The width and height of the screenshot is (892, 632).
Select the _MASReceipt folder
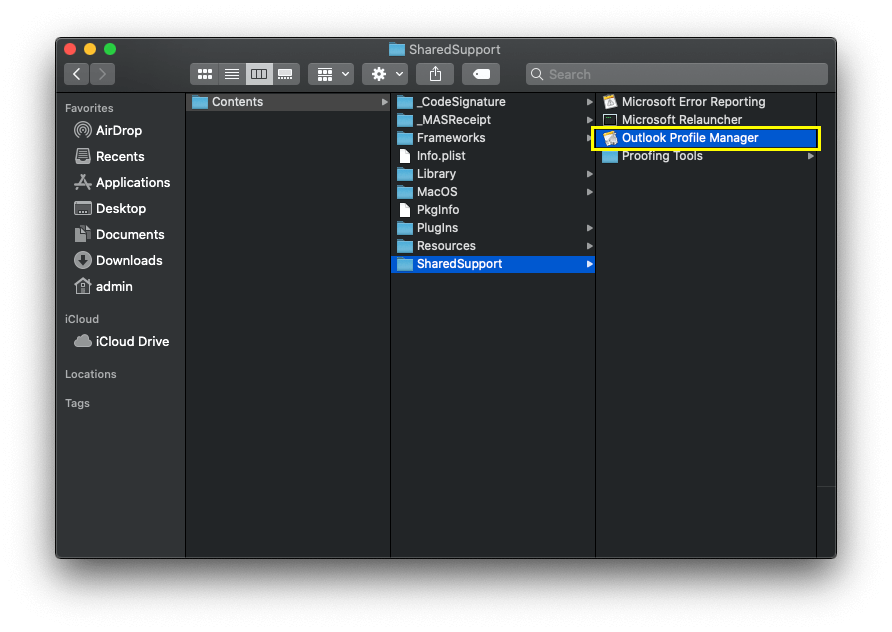coord(493,120)
